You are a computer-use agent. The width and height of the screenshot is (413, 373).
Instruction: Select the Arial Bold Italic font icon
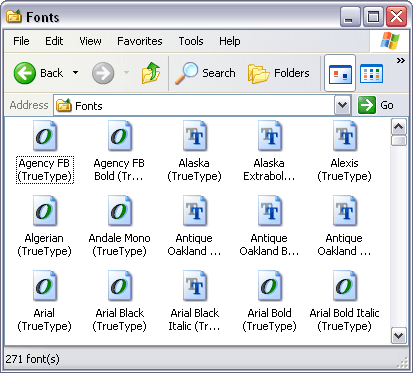pos(345,286)
